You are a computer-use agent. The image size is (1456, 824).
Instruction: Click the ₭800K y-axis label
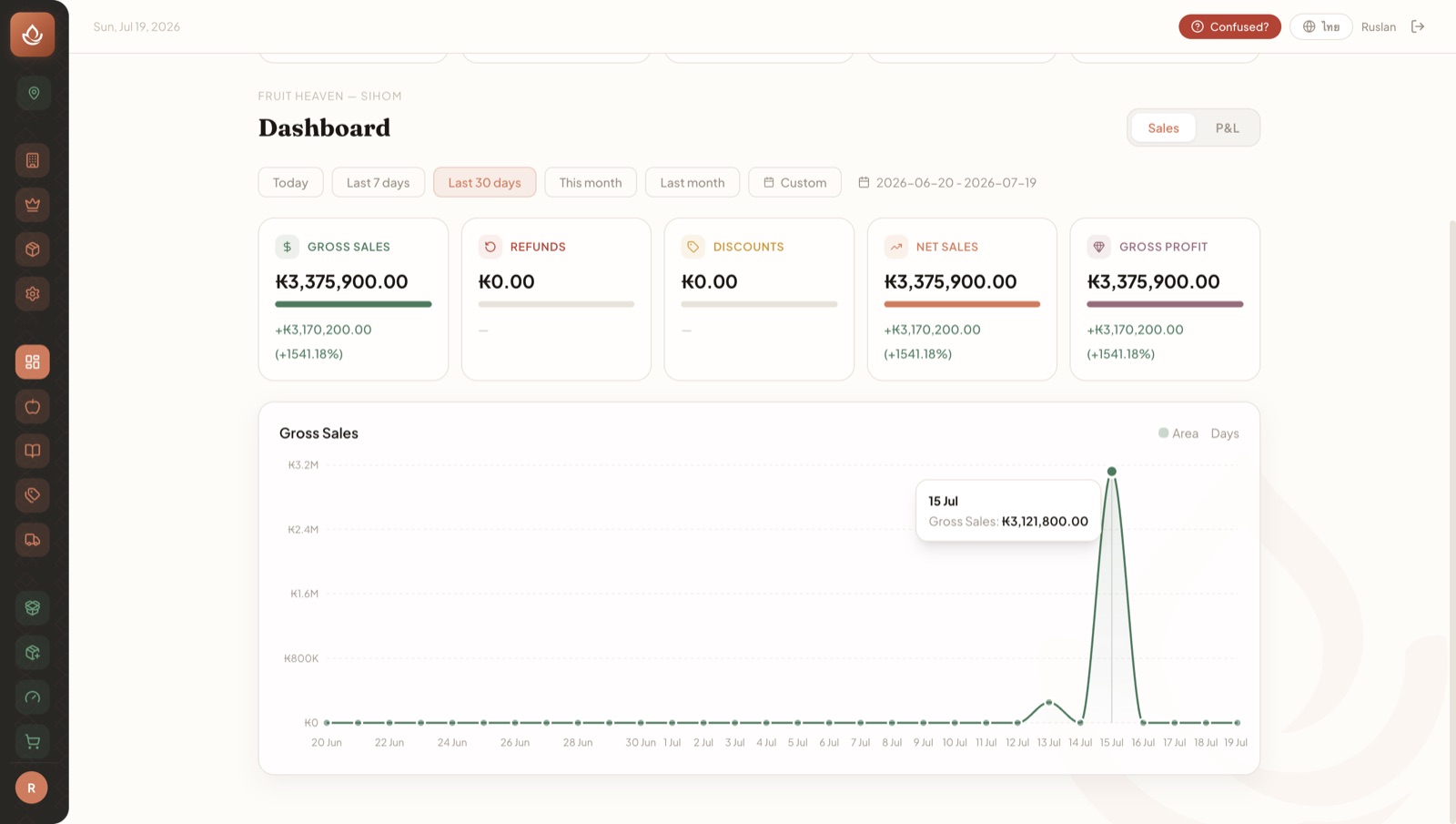click(301, 658)
